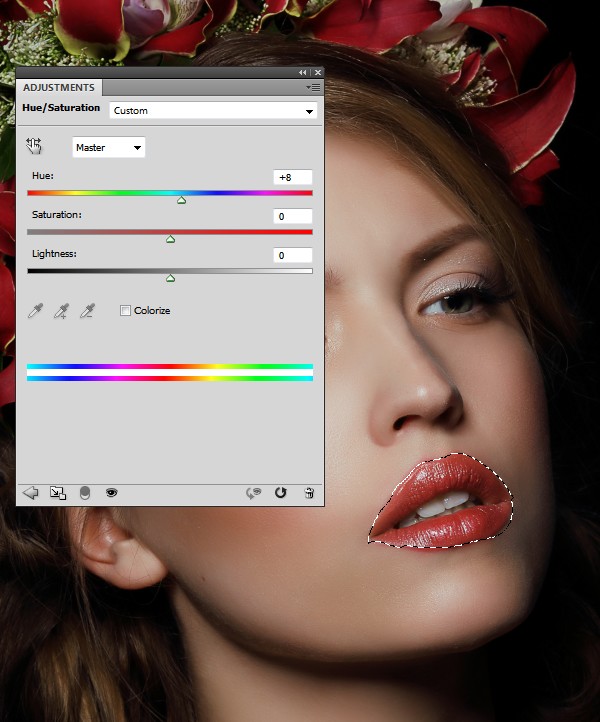Screen dimensions: 600x722
Task: Click the view previous state icon
Action: point(255,492)
